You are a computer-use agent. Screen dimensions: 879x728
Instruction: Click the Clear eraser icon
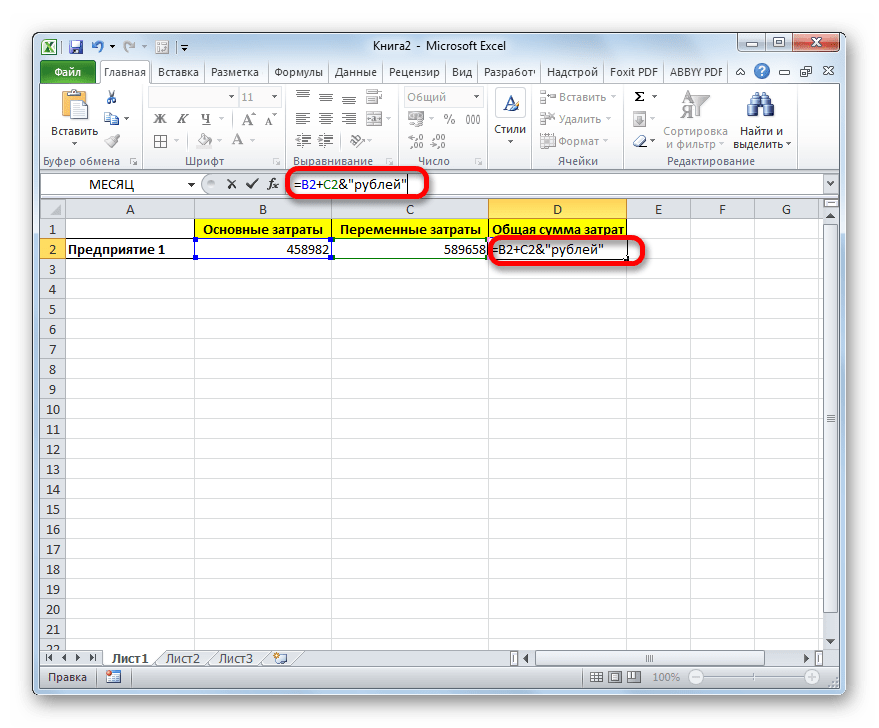coord(640,141)
